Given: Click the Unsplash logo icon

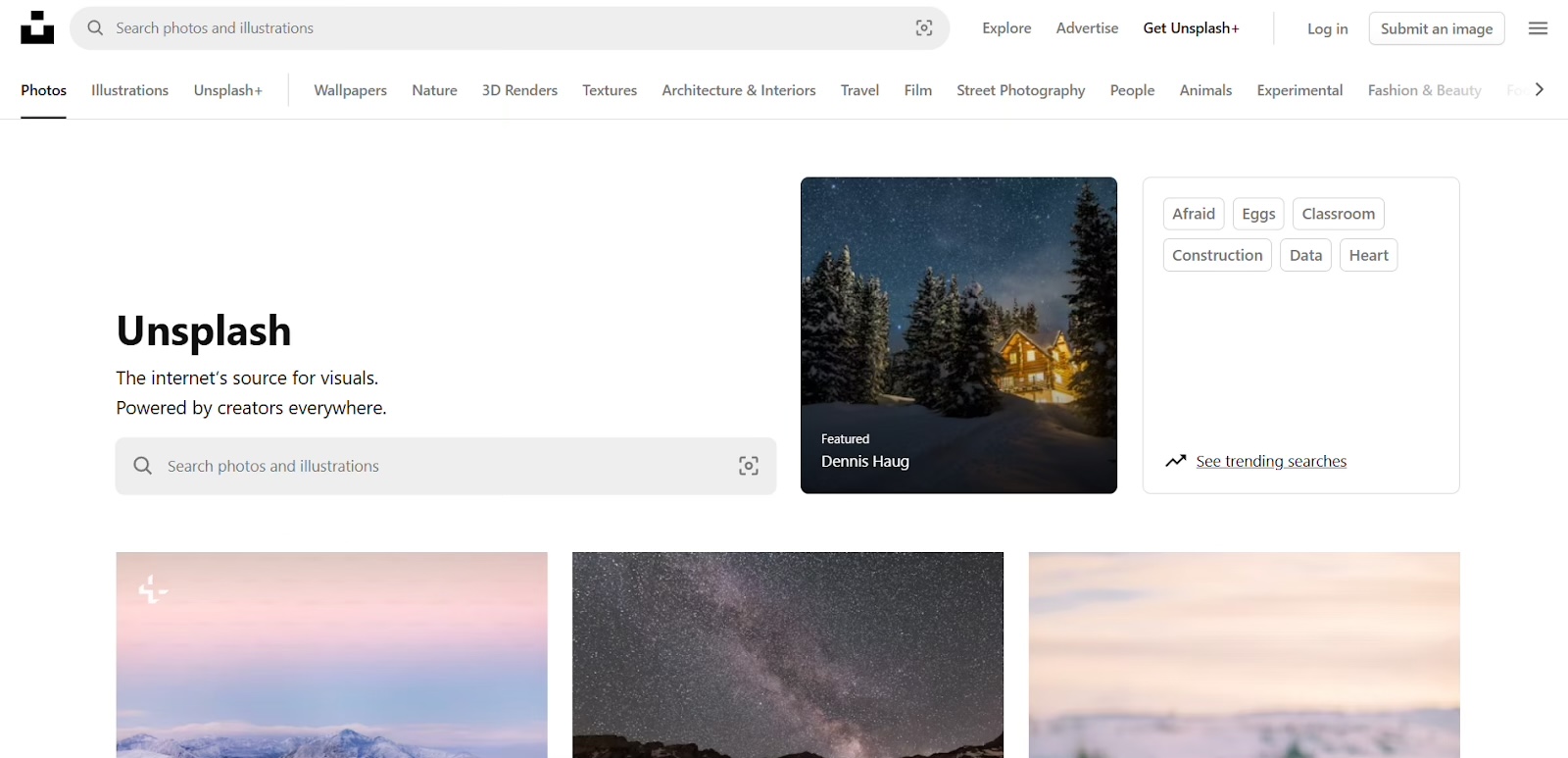Looking at the screenshot, I should tap(37, 28).
